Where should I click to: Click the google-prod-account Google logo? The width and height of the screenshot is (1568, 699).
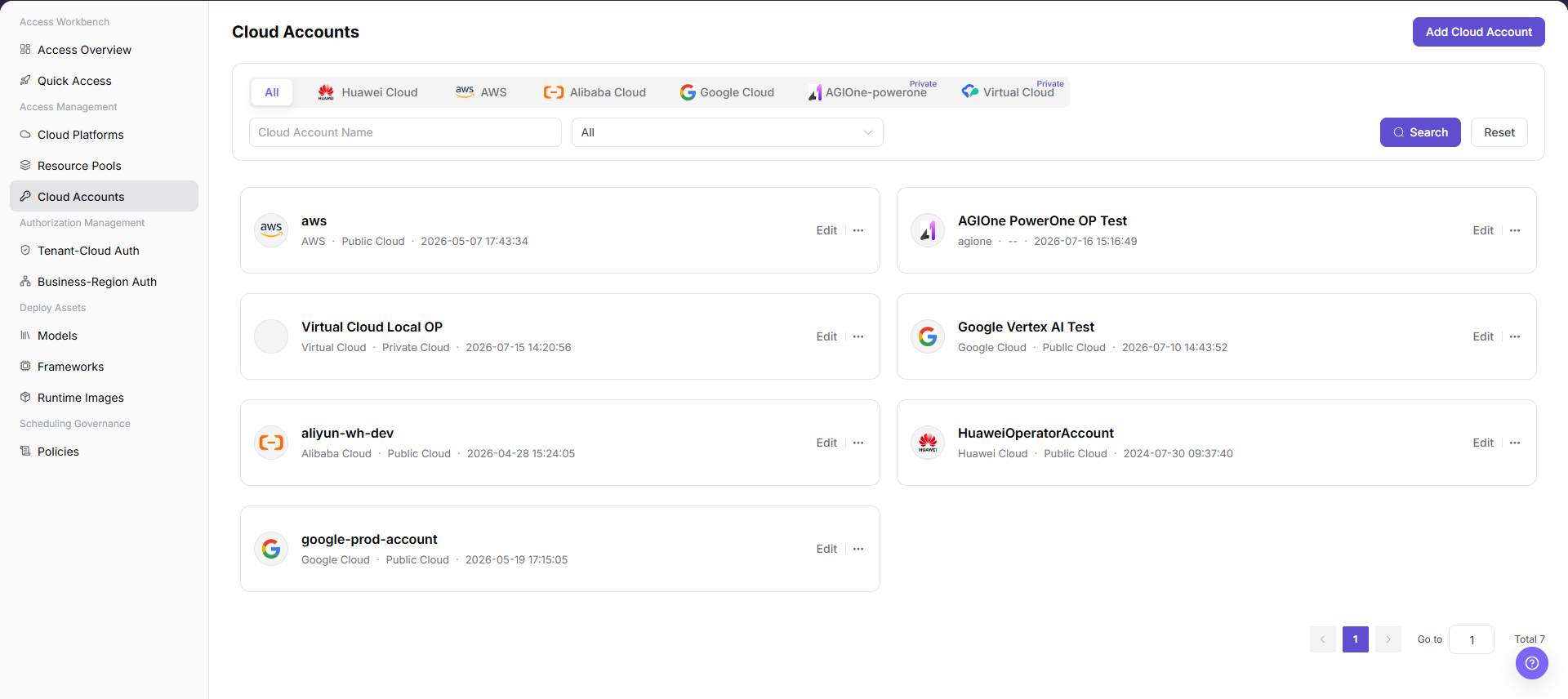coord(271,549)
